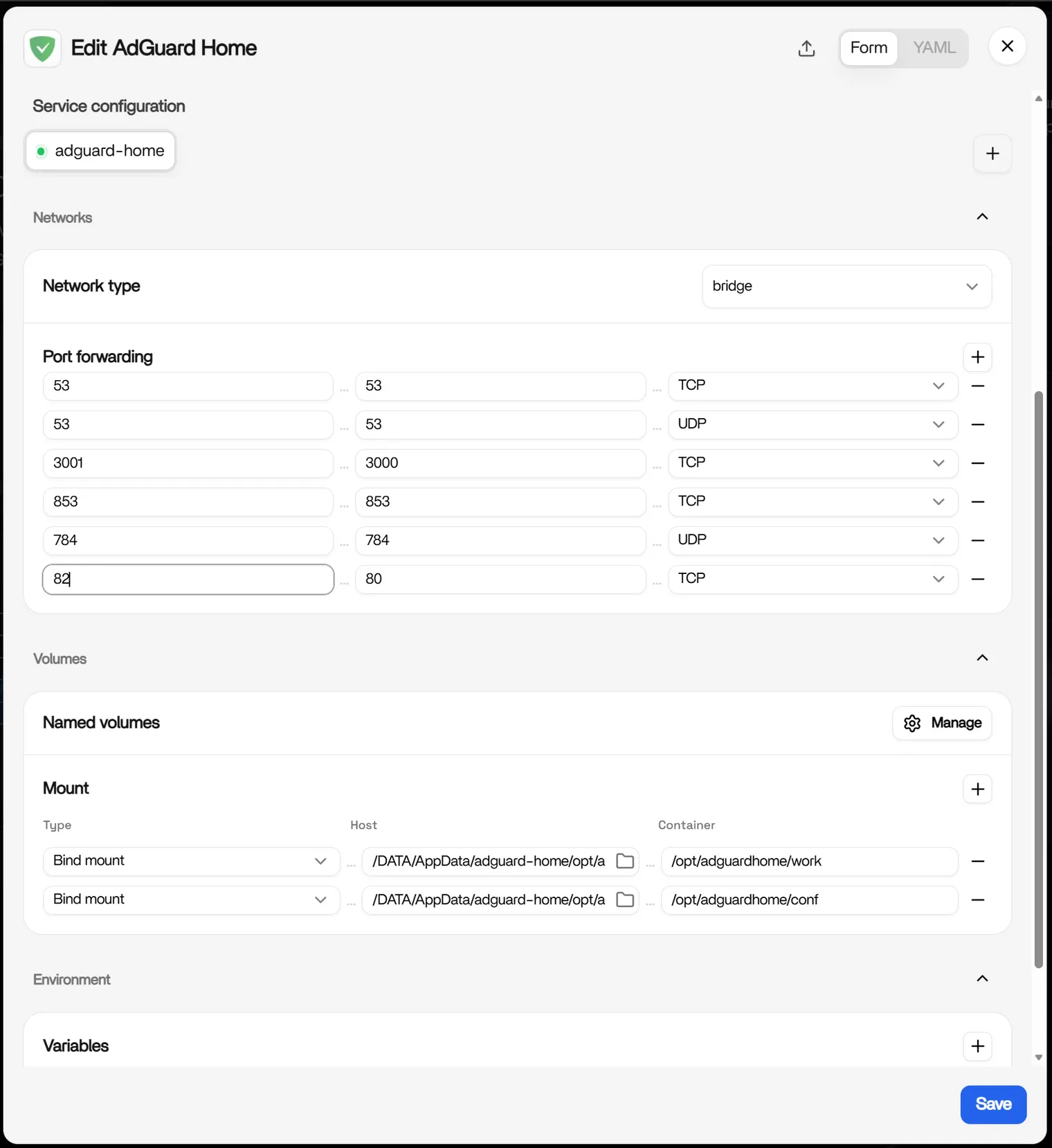Remove the 3001 to 3000 port row
This screenshot has height=1148, width=1052.
click(978, 463)
